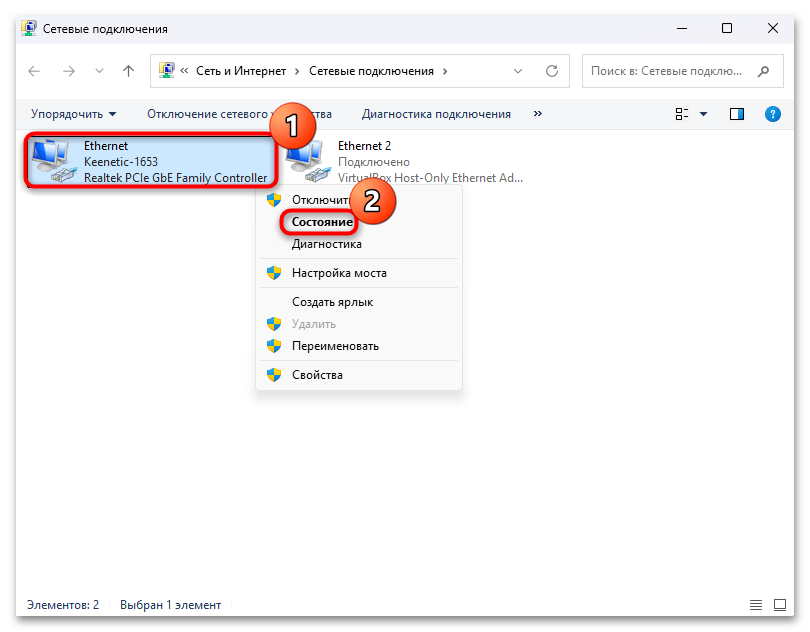Select Свойства in the context menu
The height and width of the screenshot is (632, 810).
pyautogui.click(x=317, y=375)
